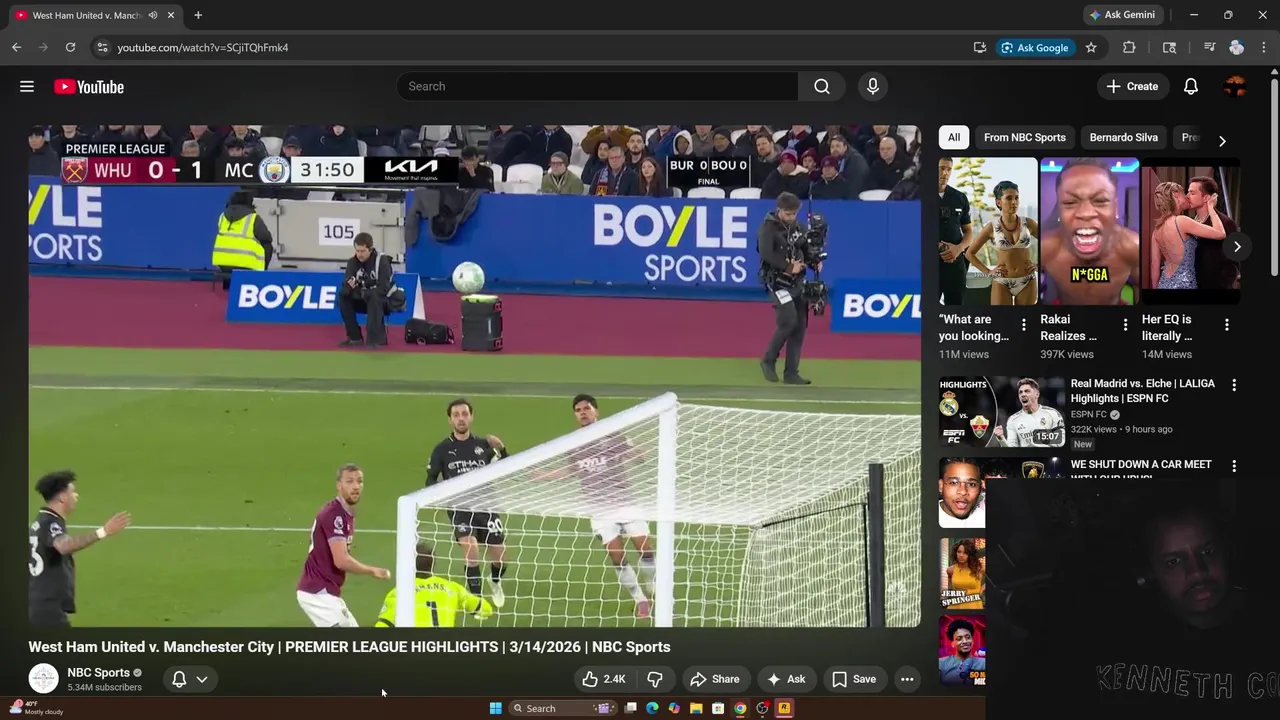Open the Jerry Springer video thumbnail
Viewport: 1280px width, 720px height.
[x=962, y=574]
